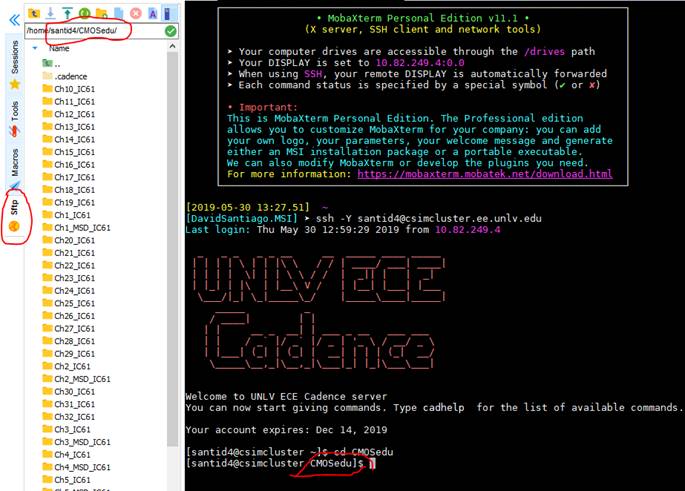Click the download selected files arrow icon
Image resolution: width=685 pixels, height=491 pixels.
pyautogui.click(x=51, y=13)
